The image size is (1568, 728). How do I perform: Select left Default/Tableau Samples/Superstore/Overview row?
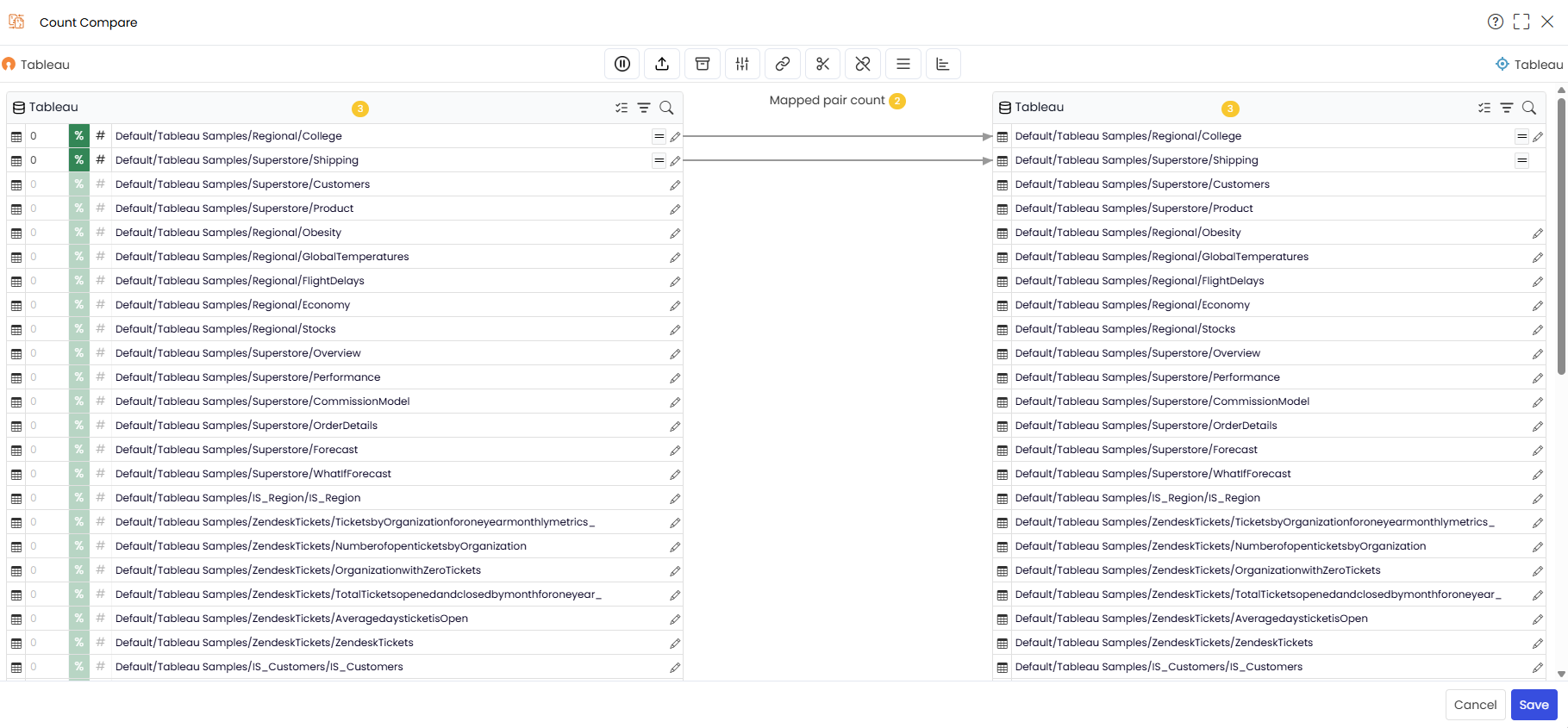(x=345, y=353)
